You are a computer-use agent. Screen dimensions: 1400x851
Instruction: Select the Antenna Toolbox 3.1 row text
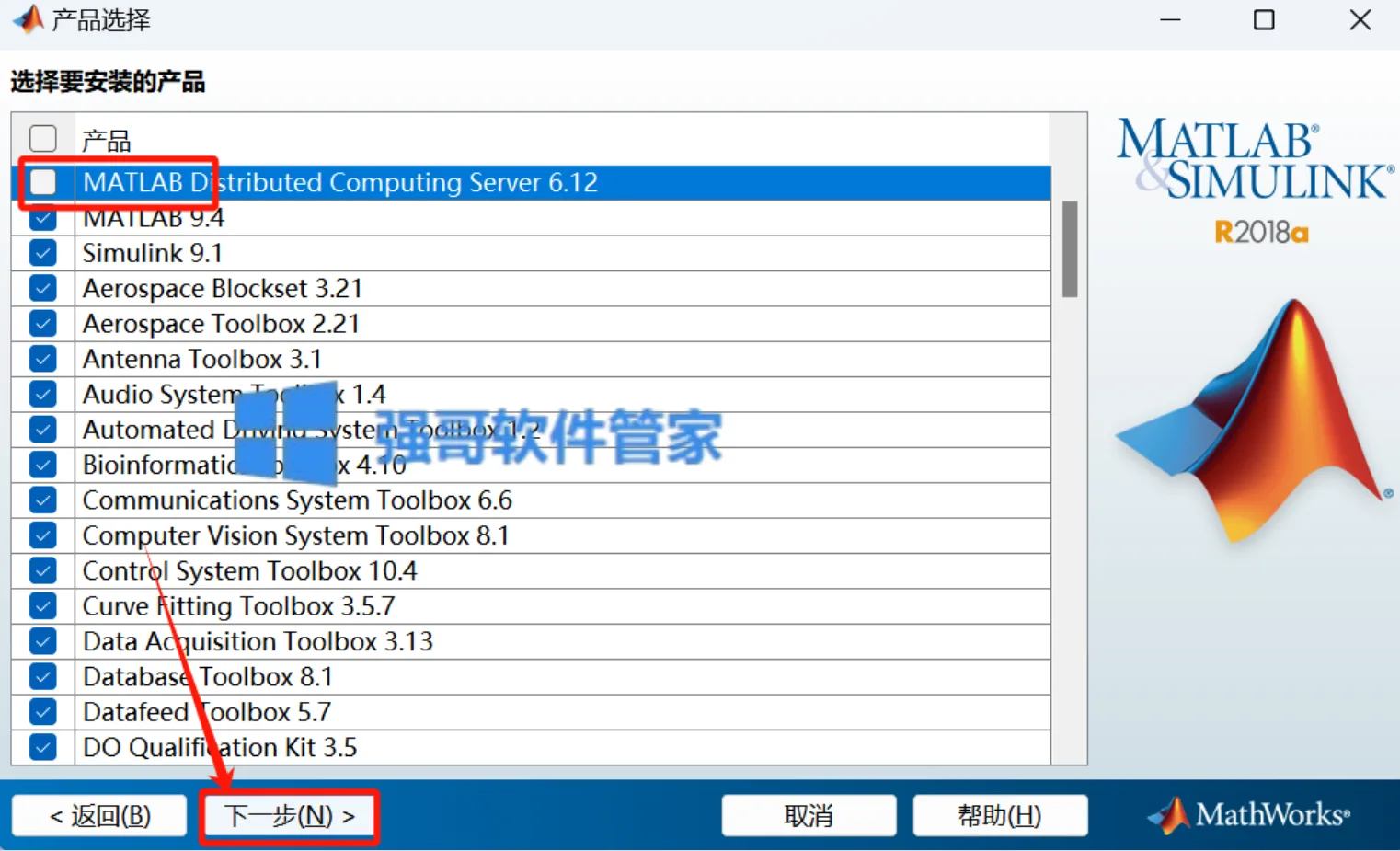202,359
